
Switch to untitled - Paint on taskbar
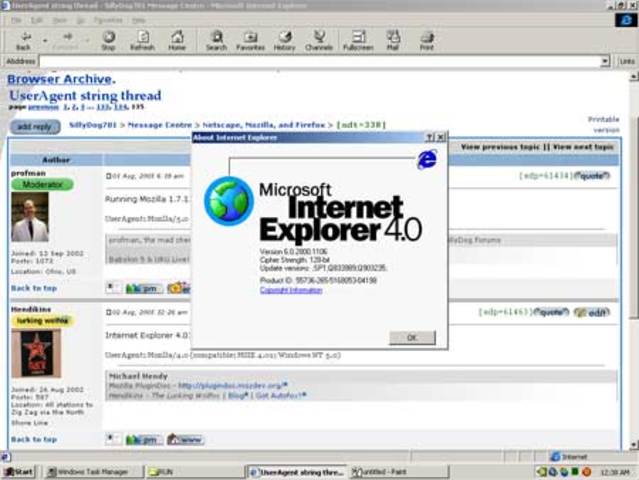399,472
